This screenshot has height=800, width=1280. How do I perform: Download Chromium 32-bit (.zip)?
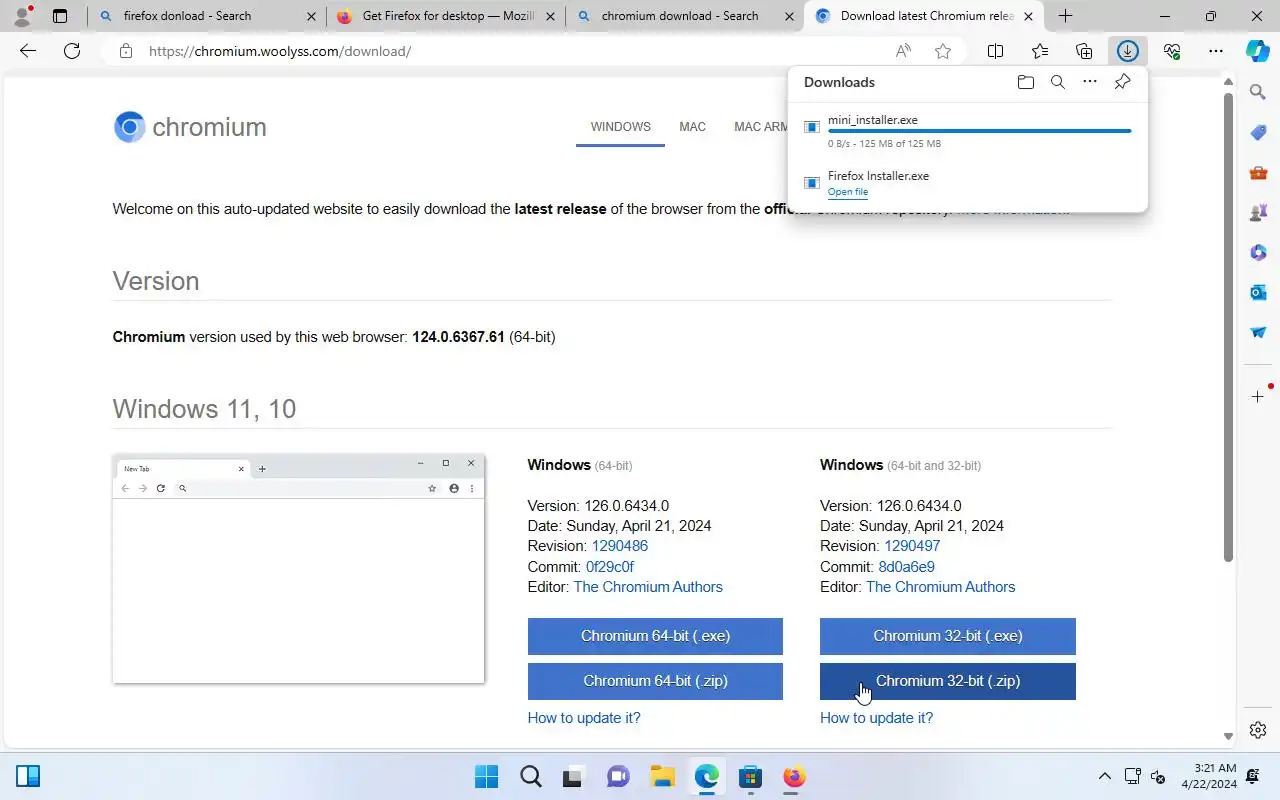click(948, 681)
